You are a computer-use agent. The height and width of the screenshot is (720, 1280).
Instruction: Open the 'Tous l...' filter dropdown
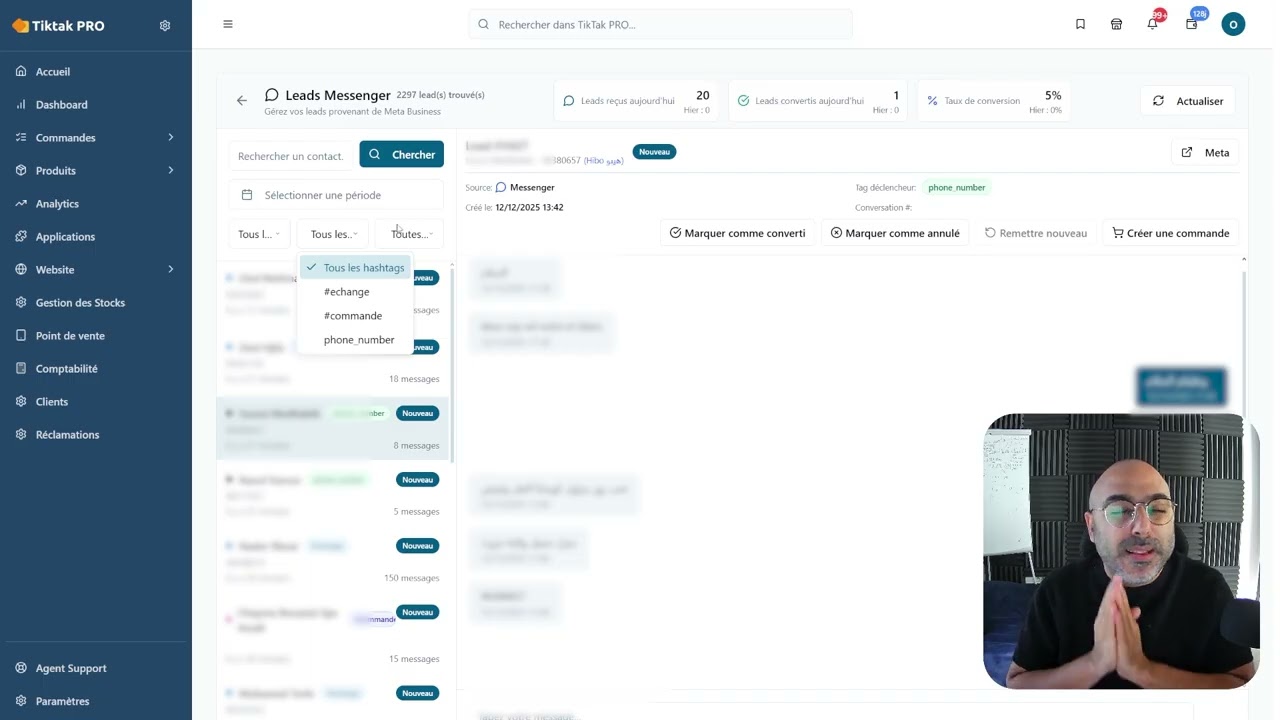pos(259,234)
